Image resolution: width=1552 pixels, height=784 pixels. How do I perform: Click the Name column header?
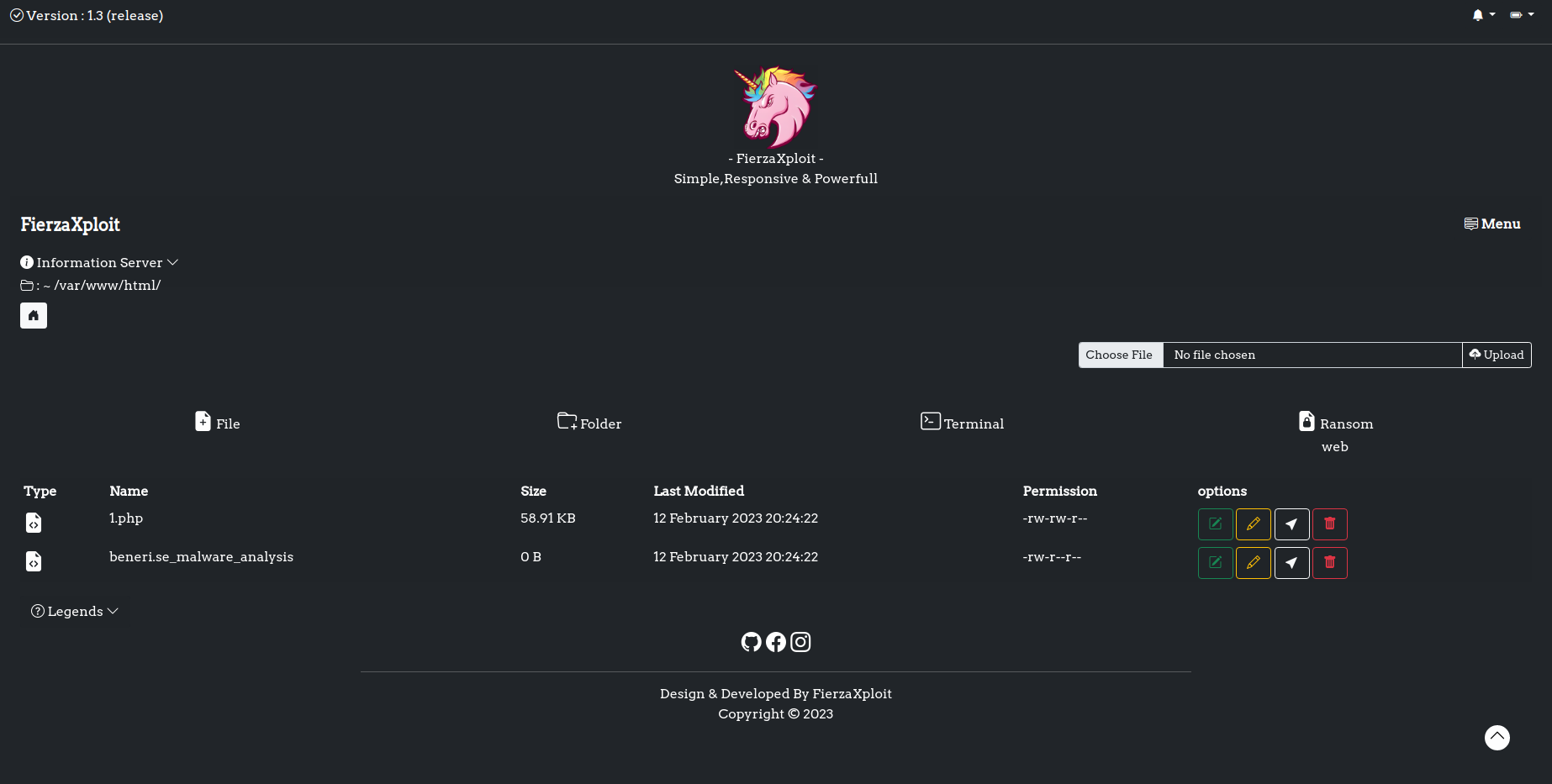[x=129, y=491]
